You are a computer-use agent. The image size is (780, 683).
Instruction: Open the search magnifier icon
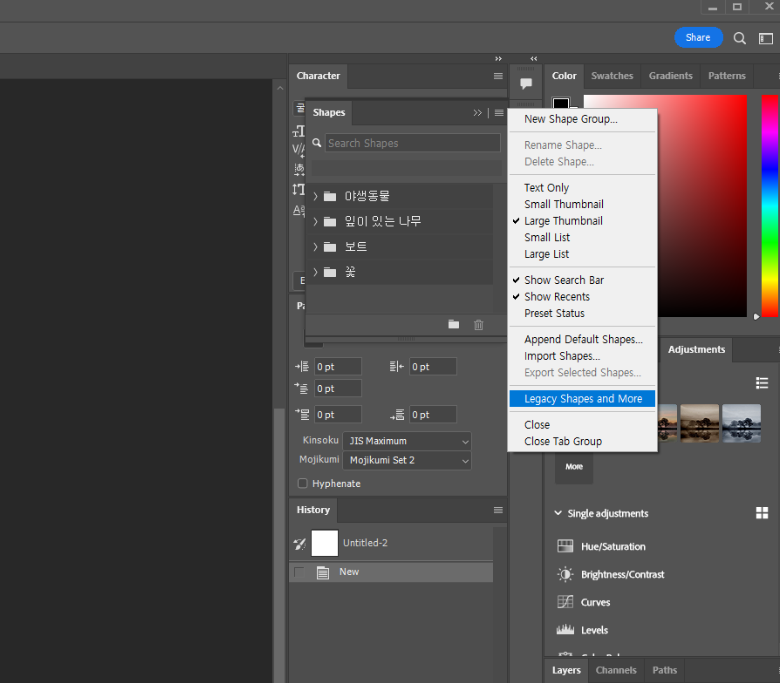pos(739,38)
